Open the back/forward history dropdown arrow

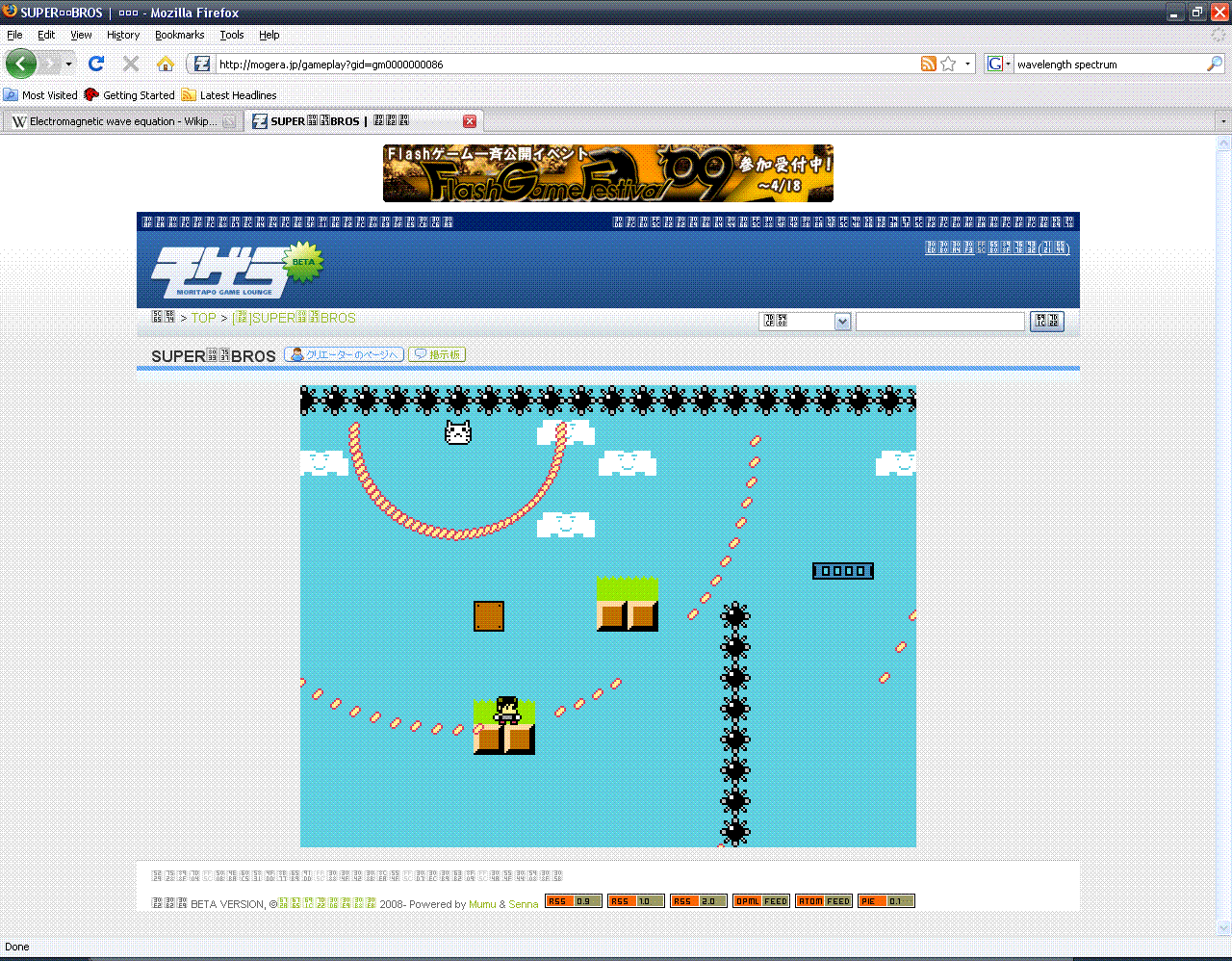[68, 64]
